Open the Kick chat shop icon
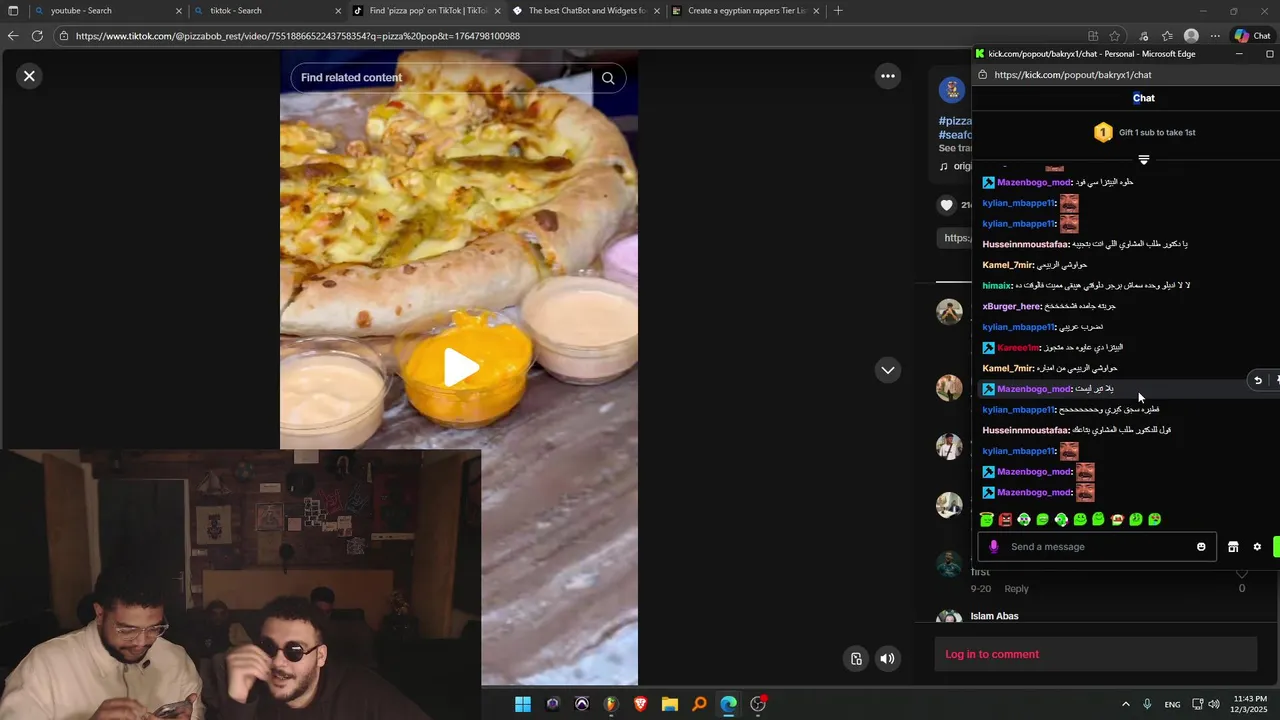 click(1233, 547)
